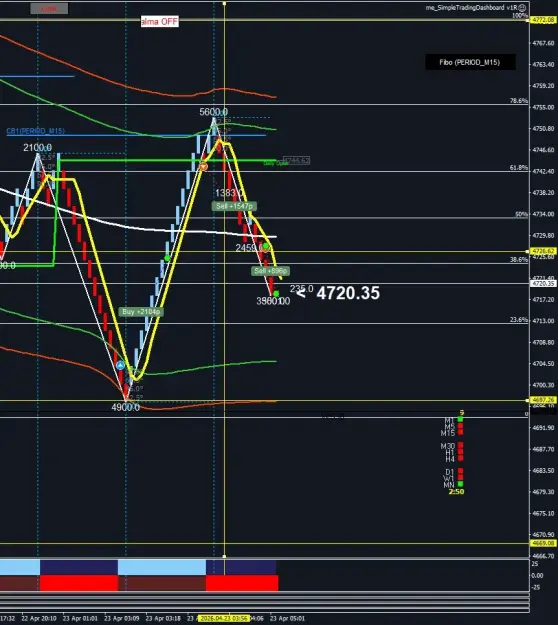Click the yellow 4697.26 price tag
Image resolution: width=558 pixels, height=625 pixels.
(544, 400)
